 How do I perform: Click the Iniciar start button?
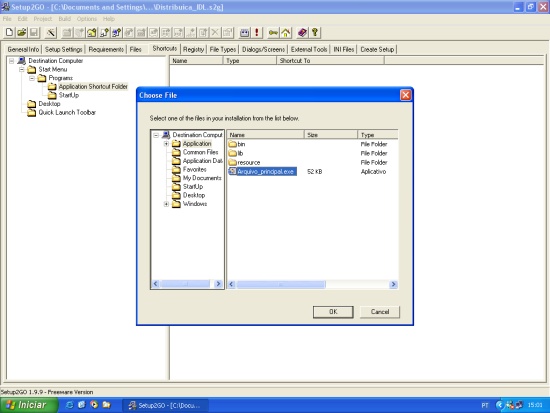pos(28,405)
